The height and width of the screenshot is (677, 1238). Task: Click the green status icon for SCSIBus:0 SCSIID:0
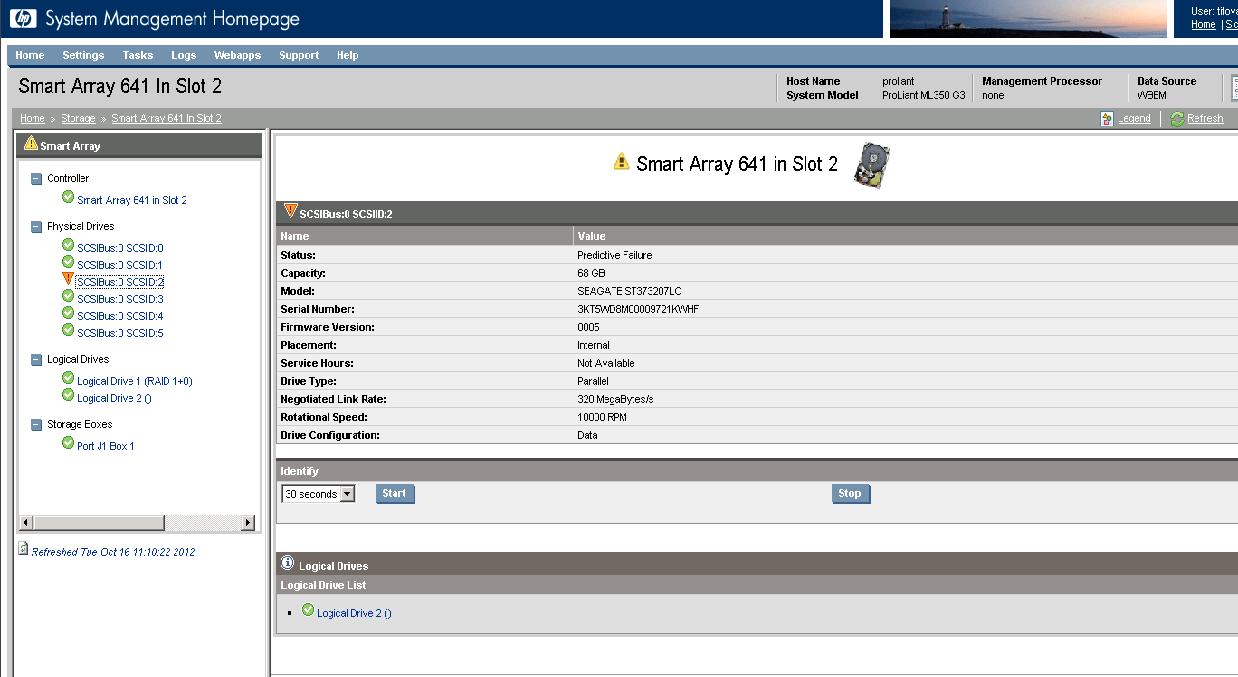pyautogui.click(x=68, y=246)
